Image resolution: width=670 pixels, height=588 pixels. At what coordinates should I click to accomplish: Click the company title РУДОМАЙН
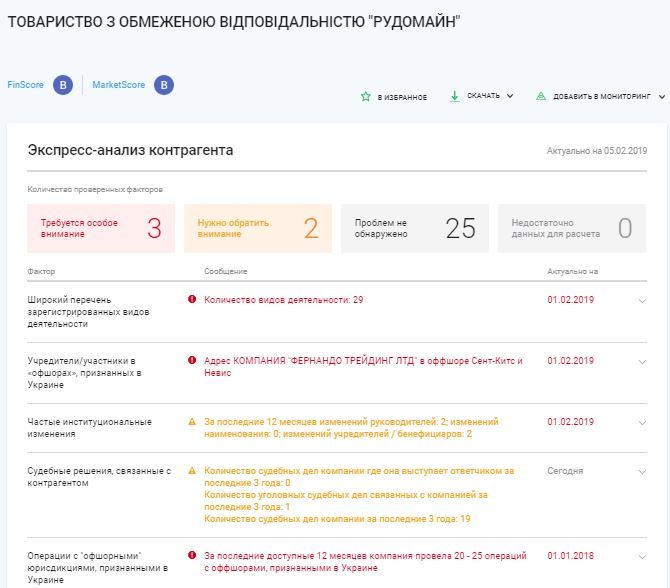(x=234, y=21)
